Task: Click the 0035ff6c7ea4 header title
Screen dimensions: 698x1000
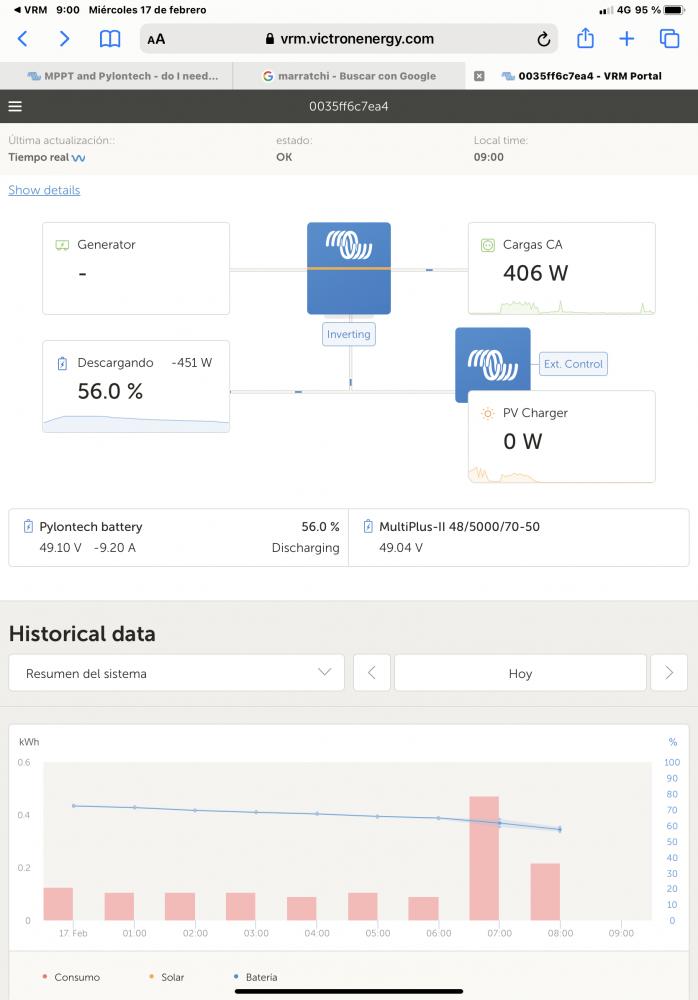Action: 349,107
